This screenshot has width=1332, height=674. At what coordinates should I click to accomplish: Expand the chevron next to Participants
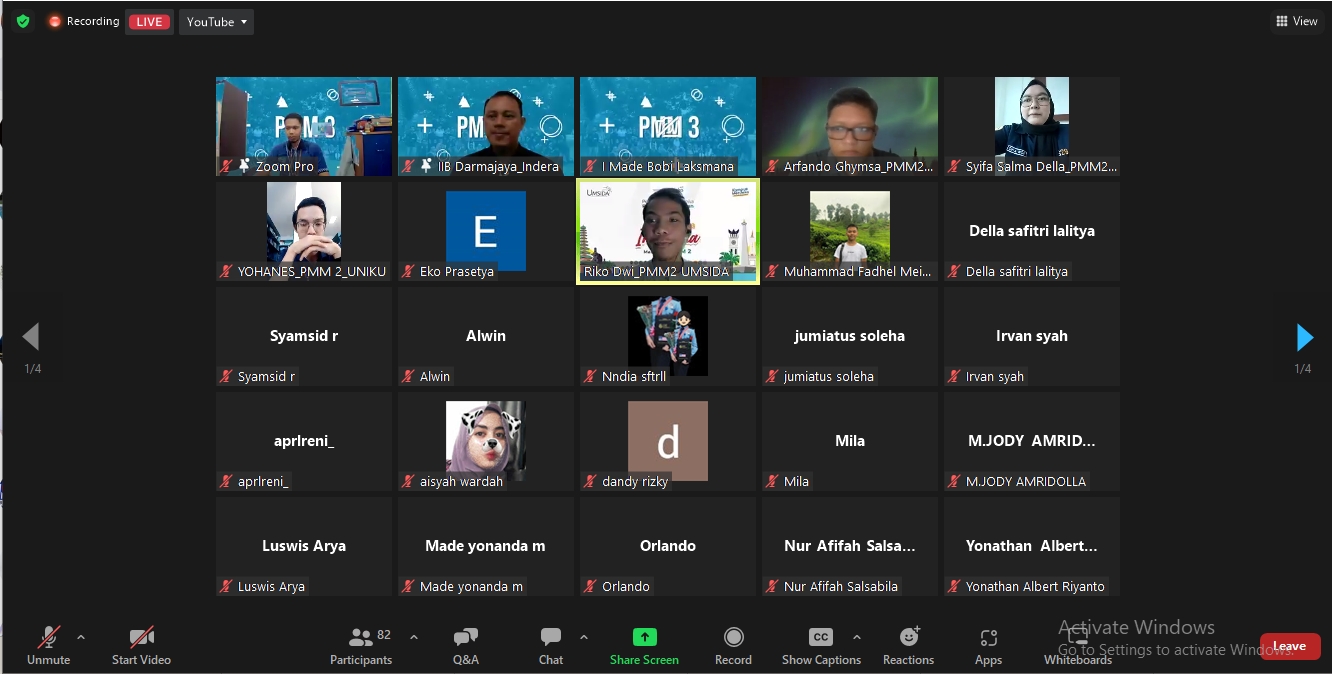(x=414, y=637)
